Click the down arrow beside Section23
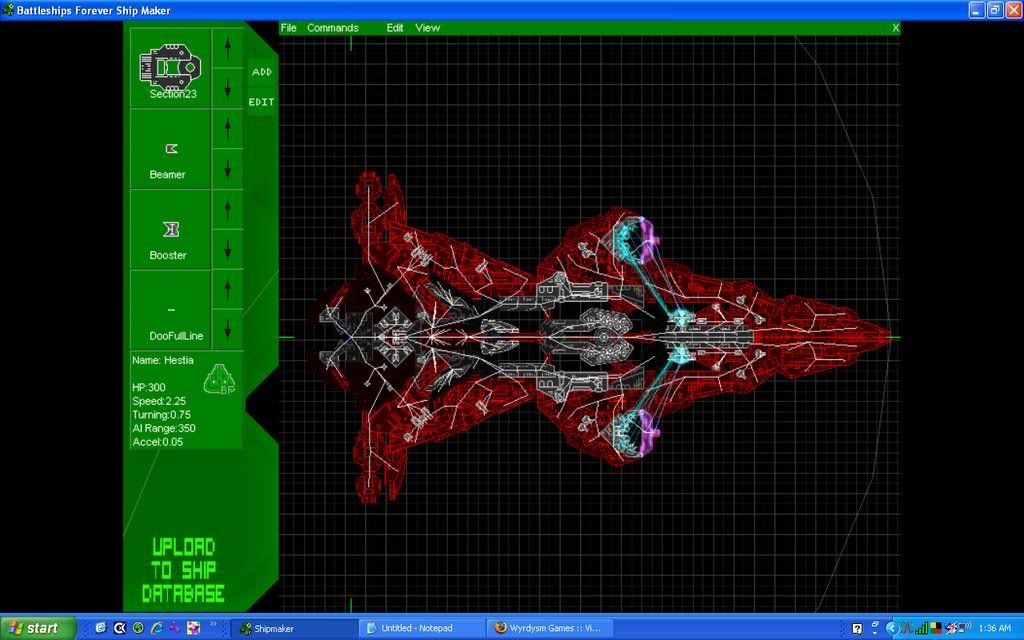Image resolution: width=1024 pixels, height=640 pixels. tap(228, 88)
